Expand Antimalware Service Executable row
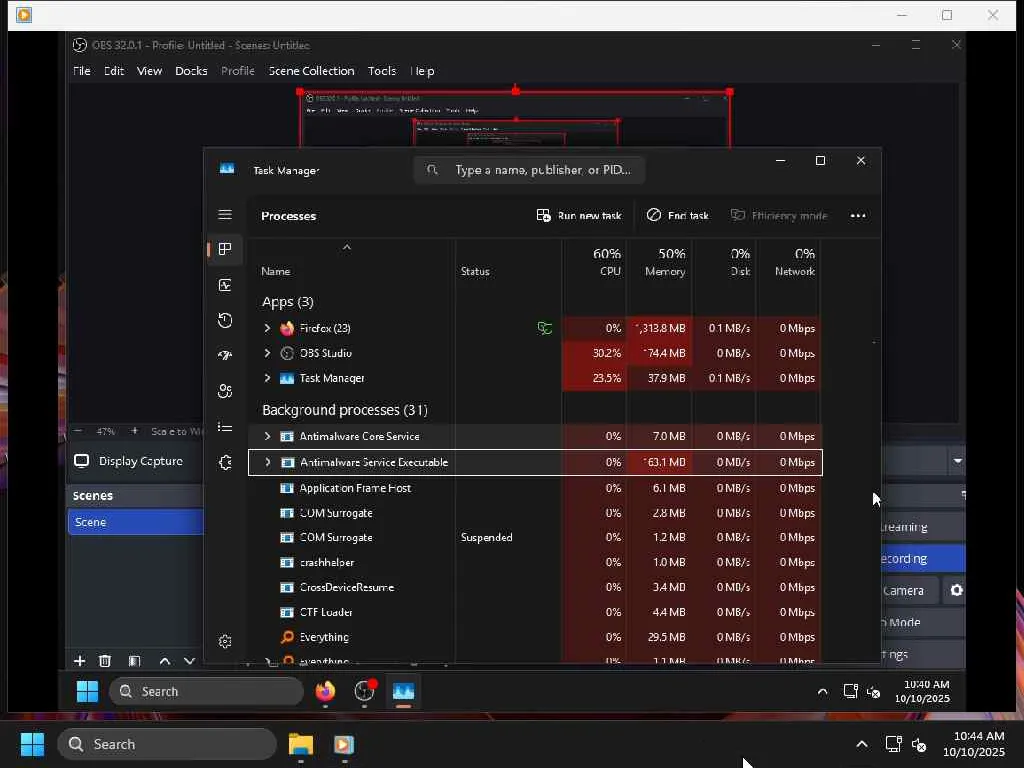 (267, 462)
